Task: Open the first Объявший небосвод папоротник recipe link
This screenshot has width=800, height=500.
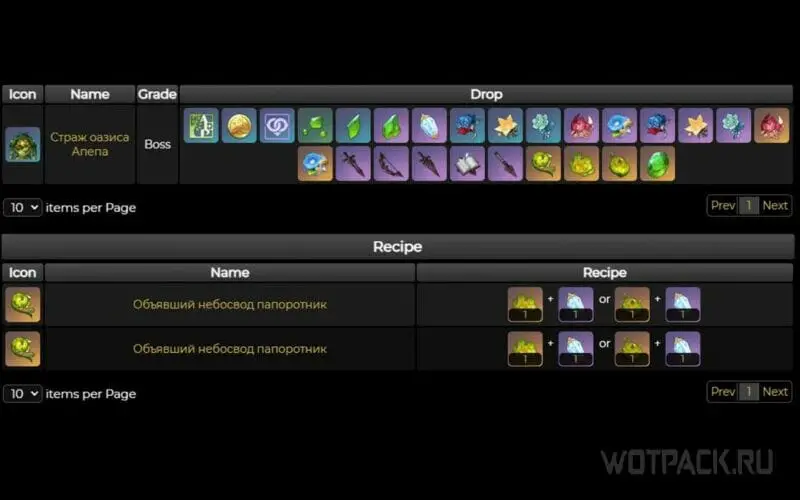Action: (x=230, y=305)
